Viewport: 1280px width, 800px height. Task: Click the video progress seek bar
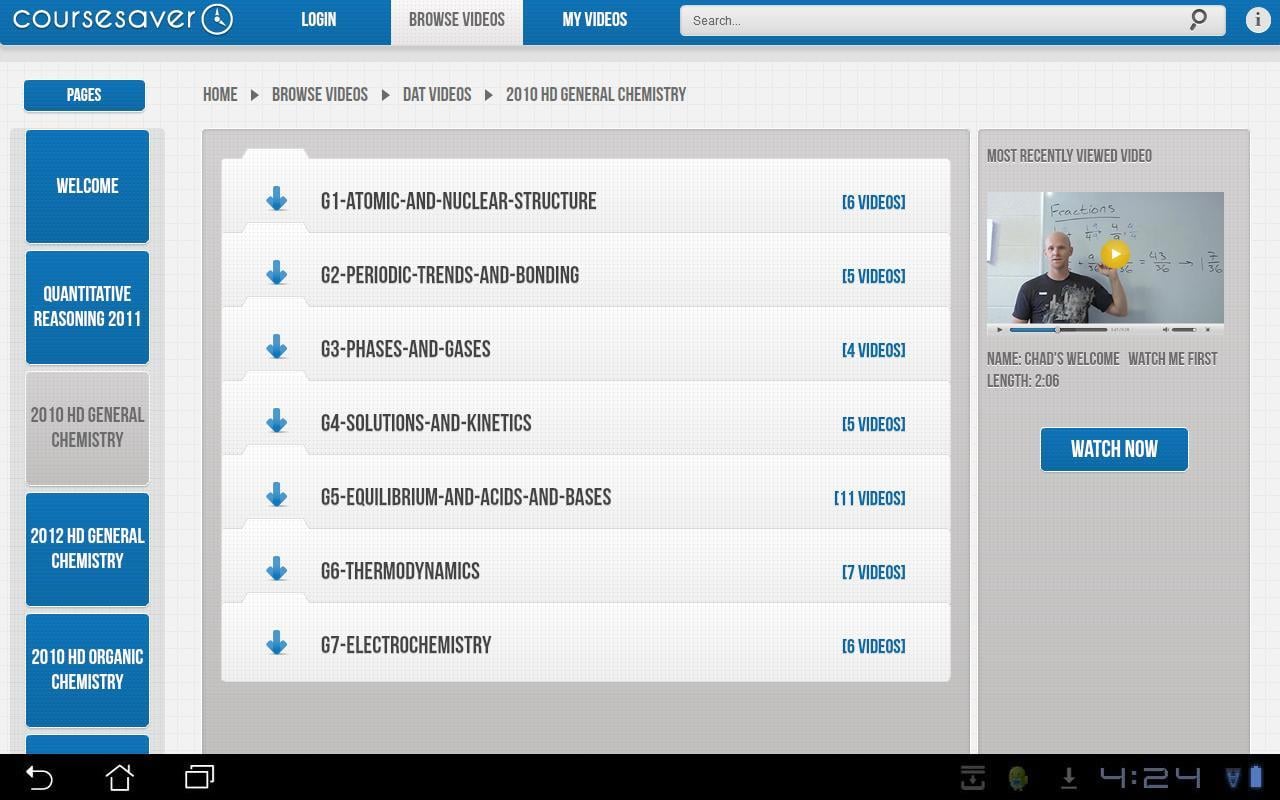pos(1058,329)
